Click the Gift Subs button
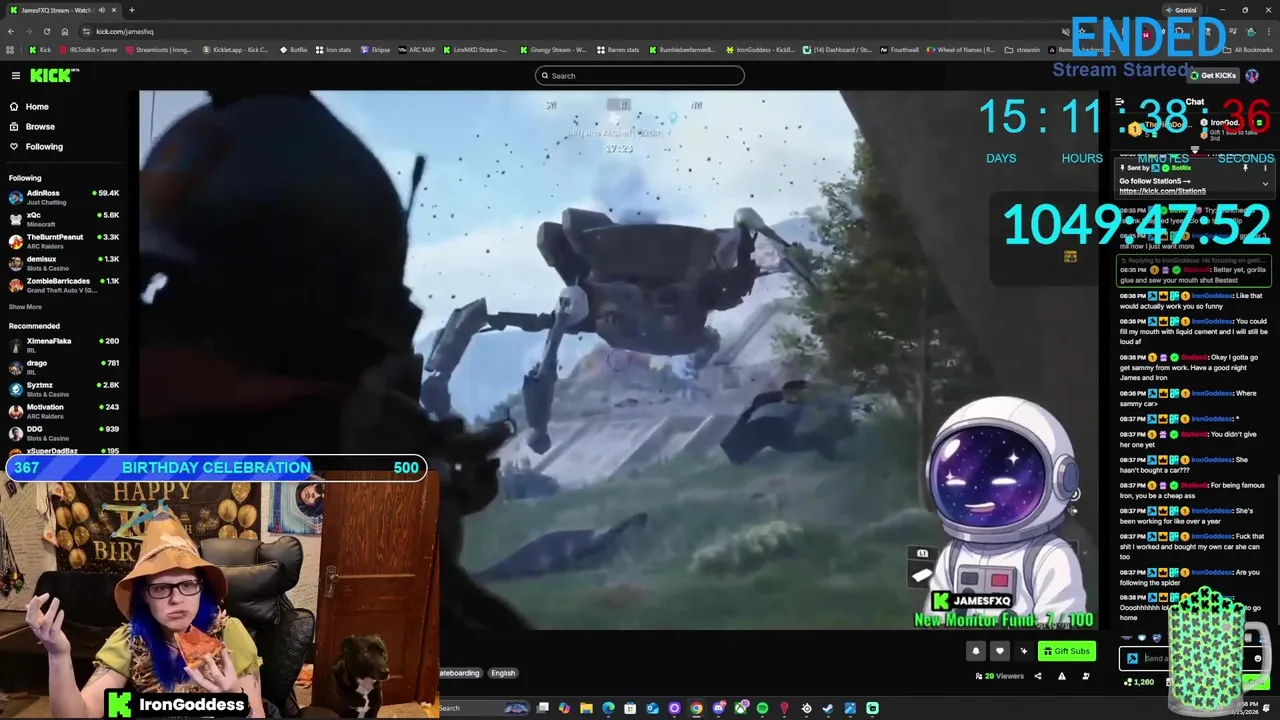 pos(1066,651)
